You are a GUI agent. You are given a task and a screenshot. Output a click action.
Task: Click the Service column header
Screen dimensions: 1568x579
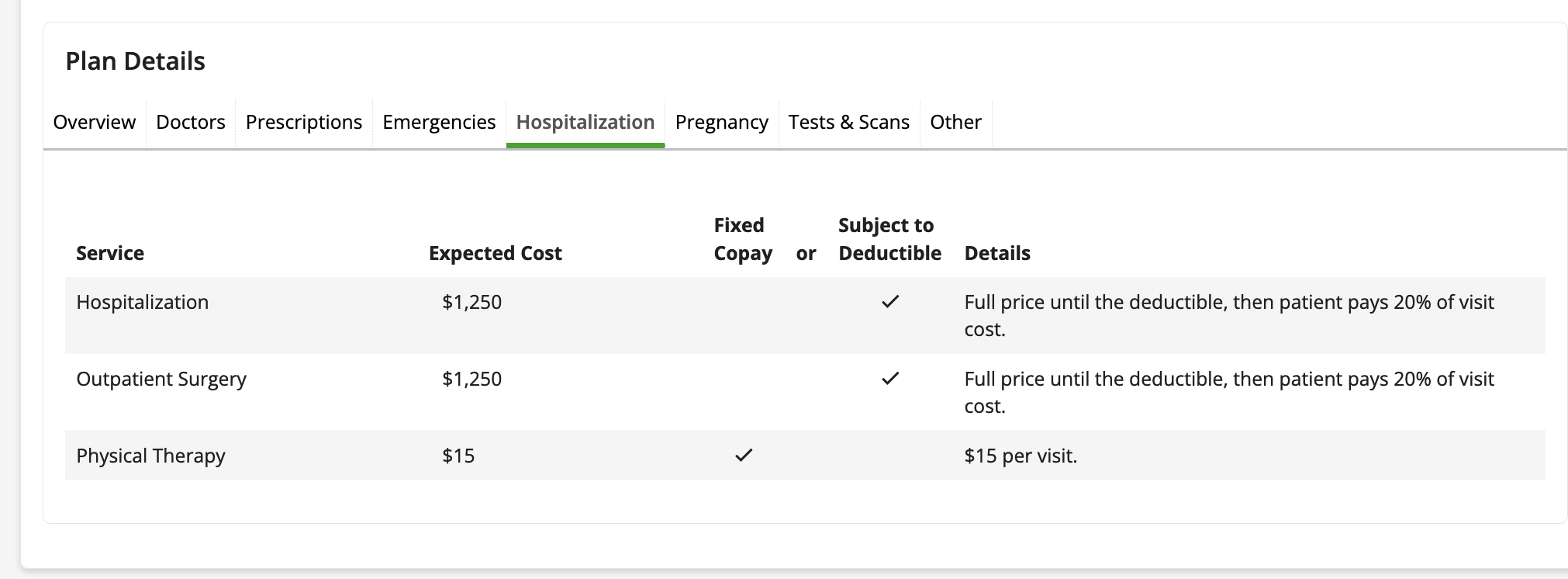point(110,254)
